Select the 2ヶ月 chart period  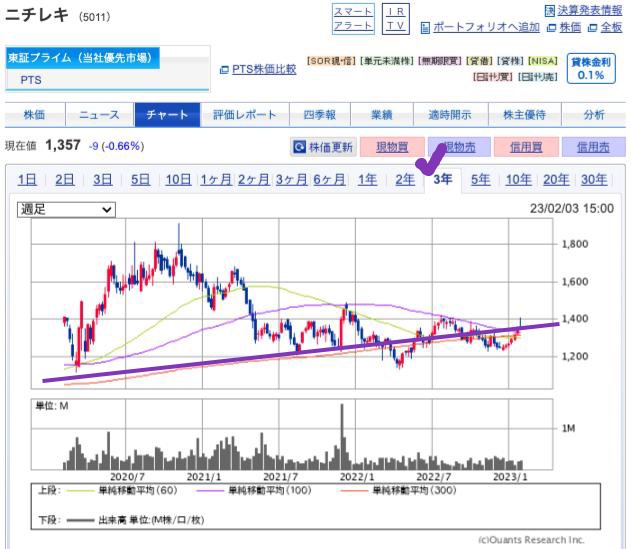(x=254, y=180)
